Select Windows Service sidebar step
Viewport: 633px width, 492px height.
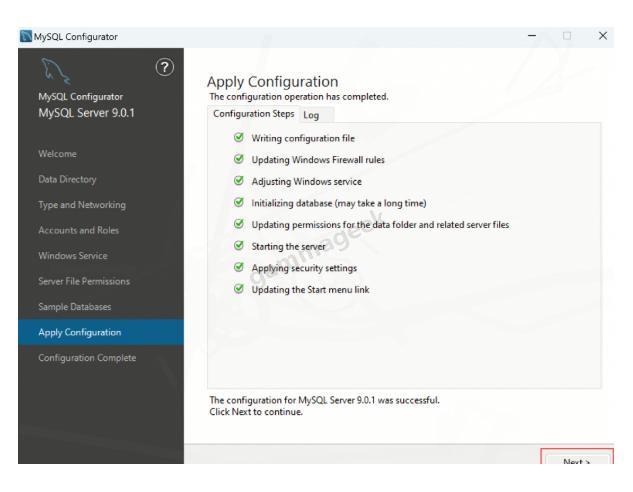(x=73, y=256)
